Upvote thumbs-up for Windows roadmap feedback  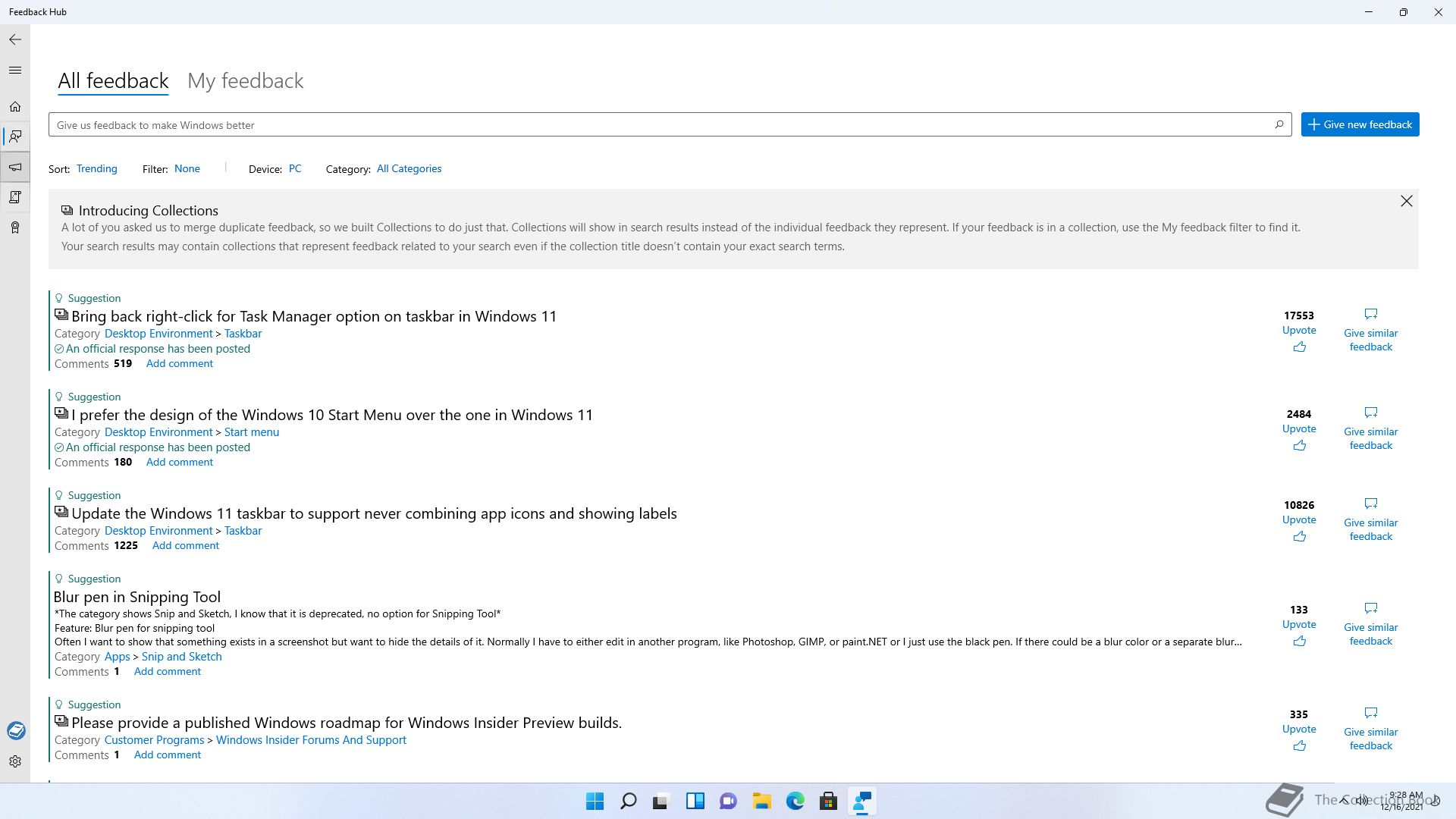(x=1300, y=746)
